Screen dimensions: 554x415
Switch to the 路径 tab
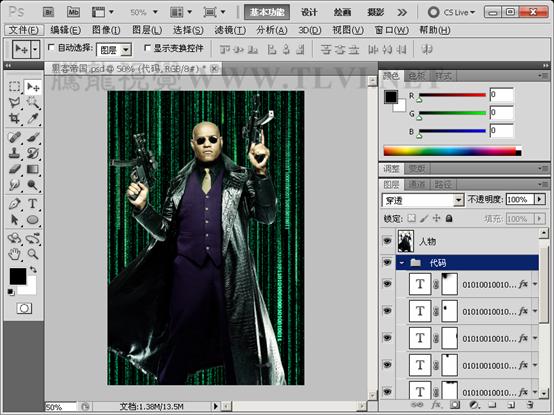(443, 184)
